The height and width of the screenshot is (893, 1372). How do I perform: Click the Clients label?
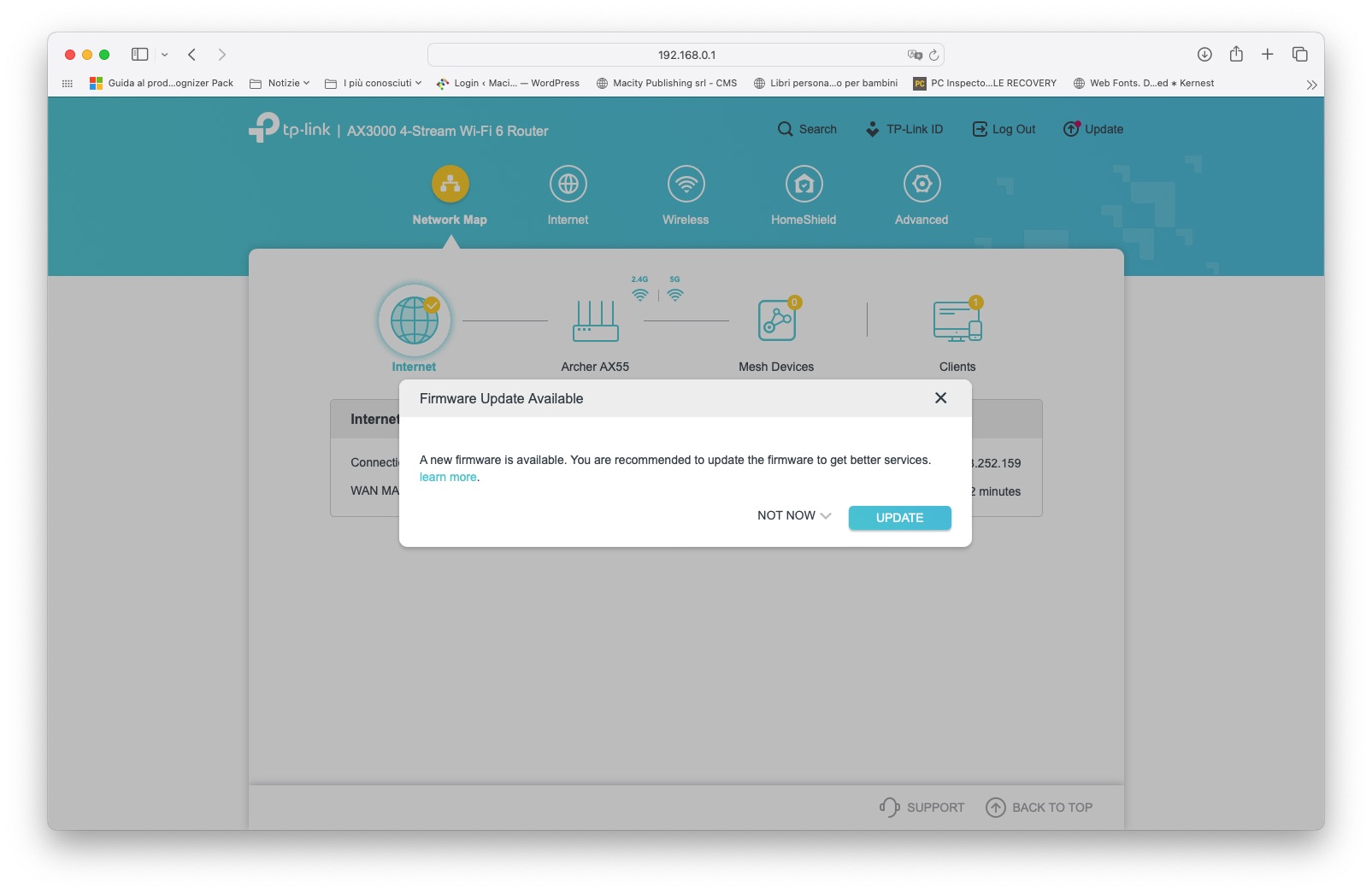point(957,367)
